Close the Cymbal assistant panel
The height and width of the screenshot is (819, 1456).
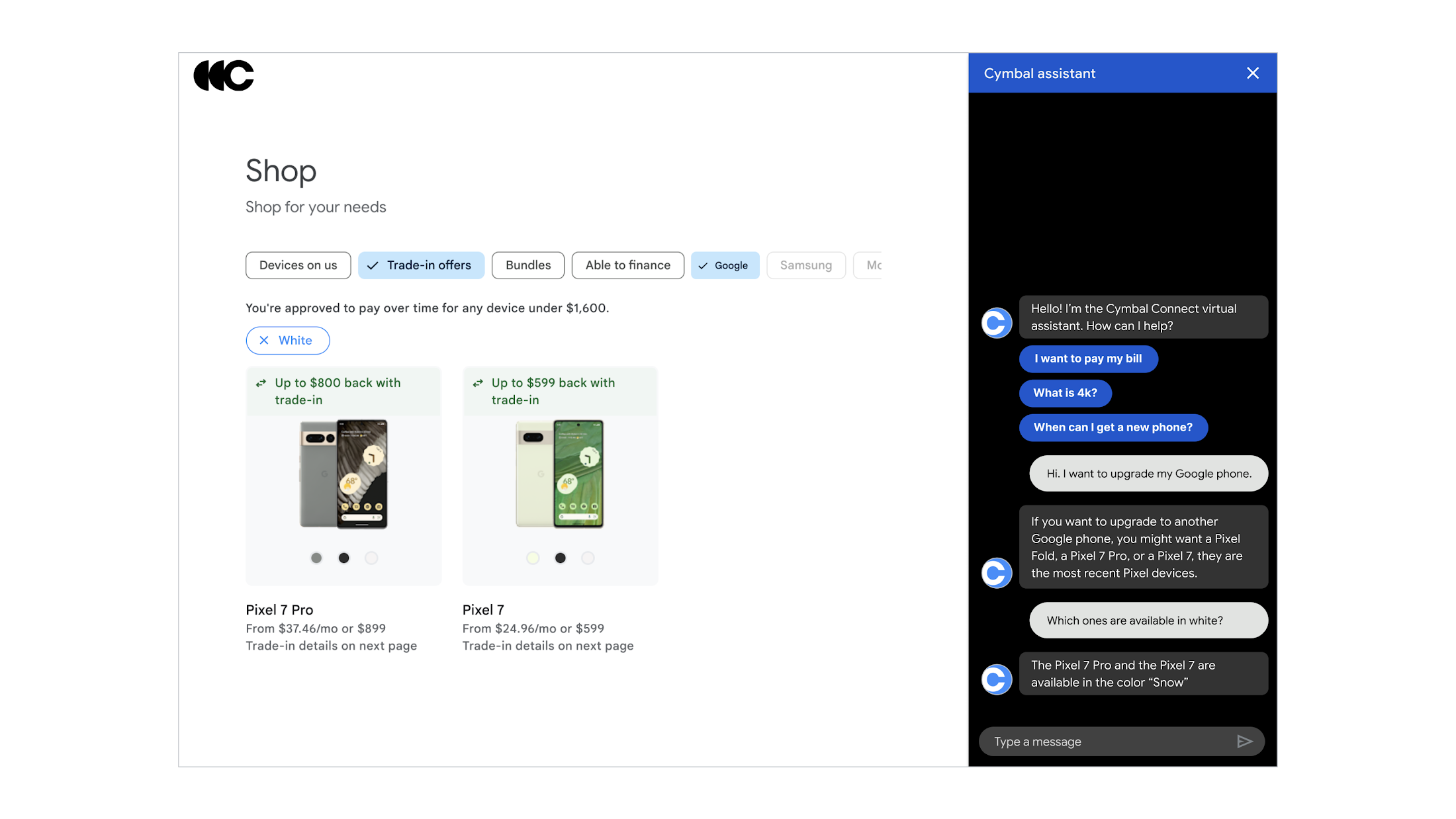pyautogui.click(x=1252, y=73)
